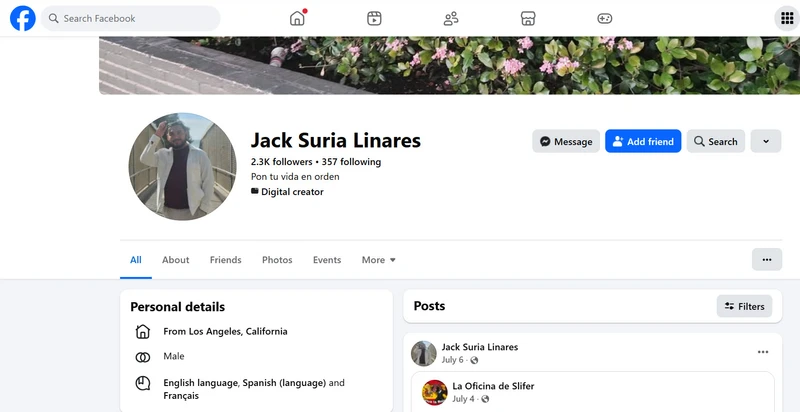800x412 pixels.
Task: Open the flower cover photo
Action: point(449,65)
